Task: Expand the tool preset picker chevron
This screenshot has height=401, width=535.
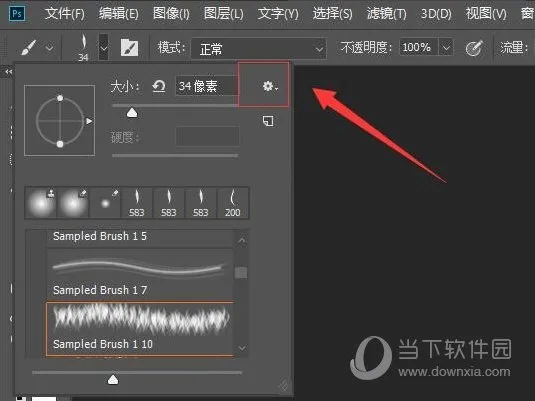Action: pyautogui.click(x=49, y=48)
